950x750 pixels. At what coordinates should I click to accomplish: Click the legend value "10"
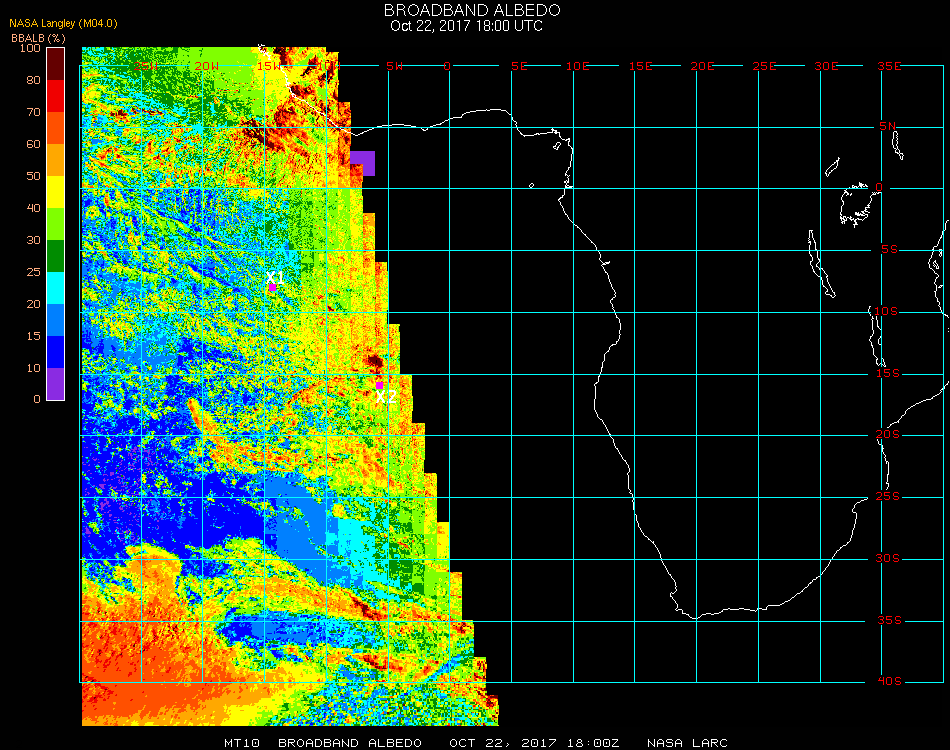[33, 368]
